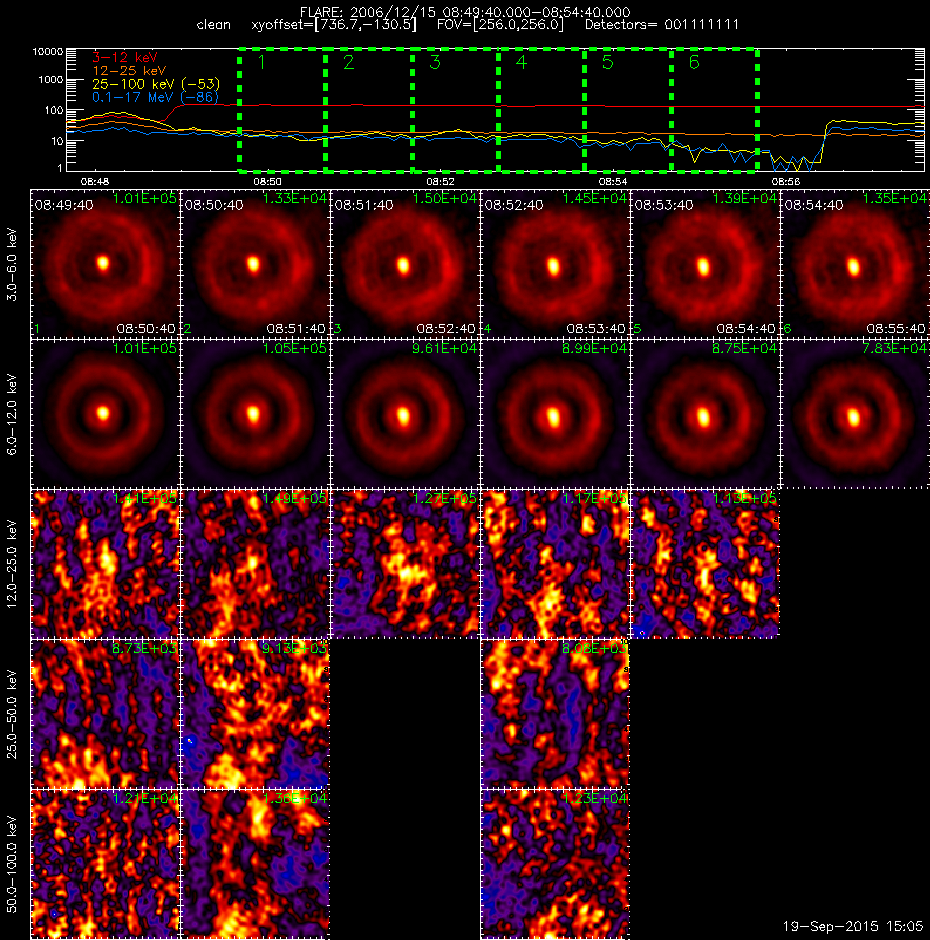Click the 12.0-25.0 keV image labeled 1.41E+05
The width and height of the screenshot is (930, 940).
[105, 564]
